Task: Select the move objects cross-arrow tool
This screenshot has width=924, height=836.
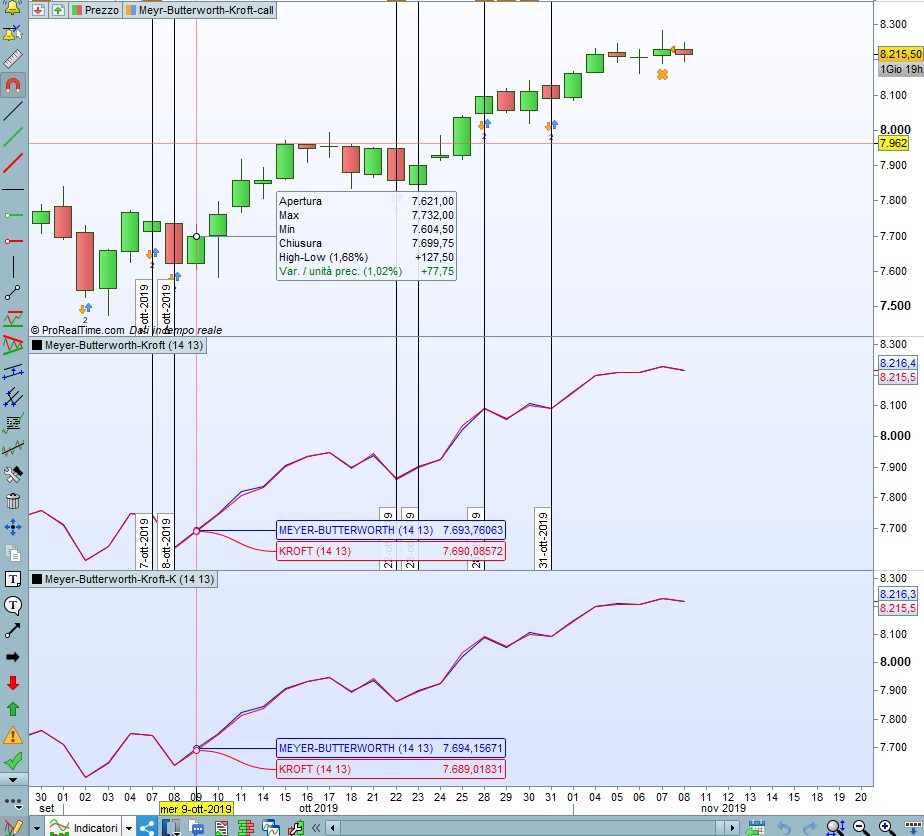Action: click(12, 527)
